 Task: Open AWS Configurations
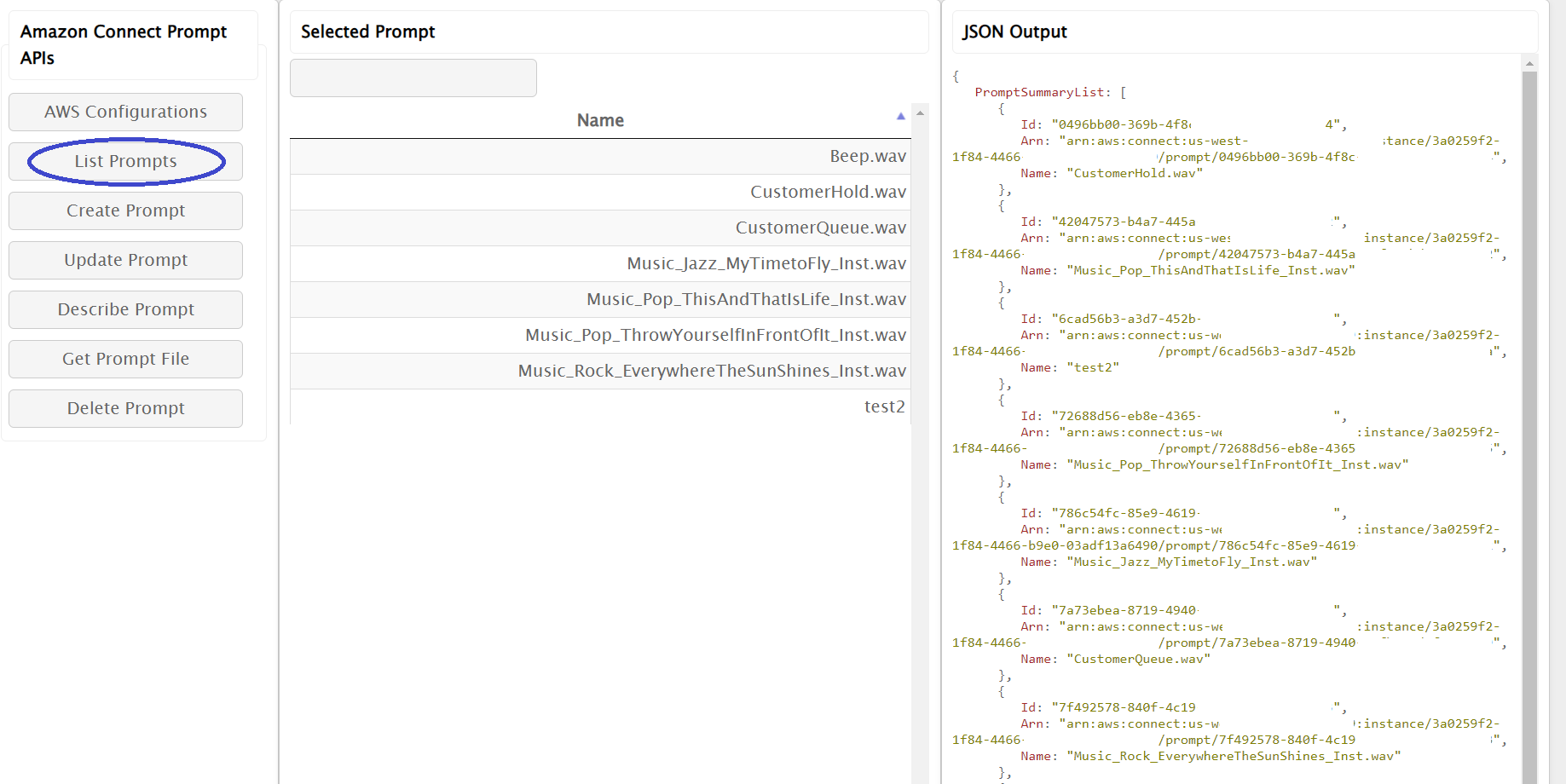tap(125, 112)
